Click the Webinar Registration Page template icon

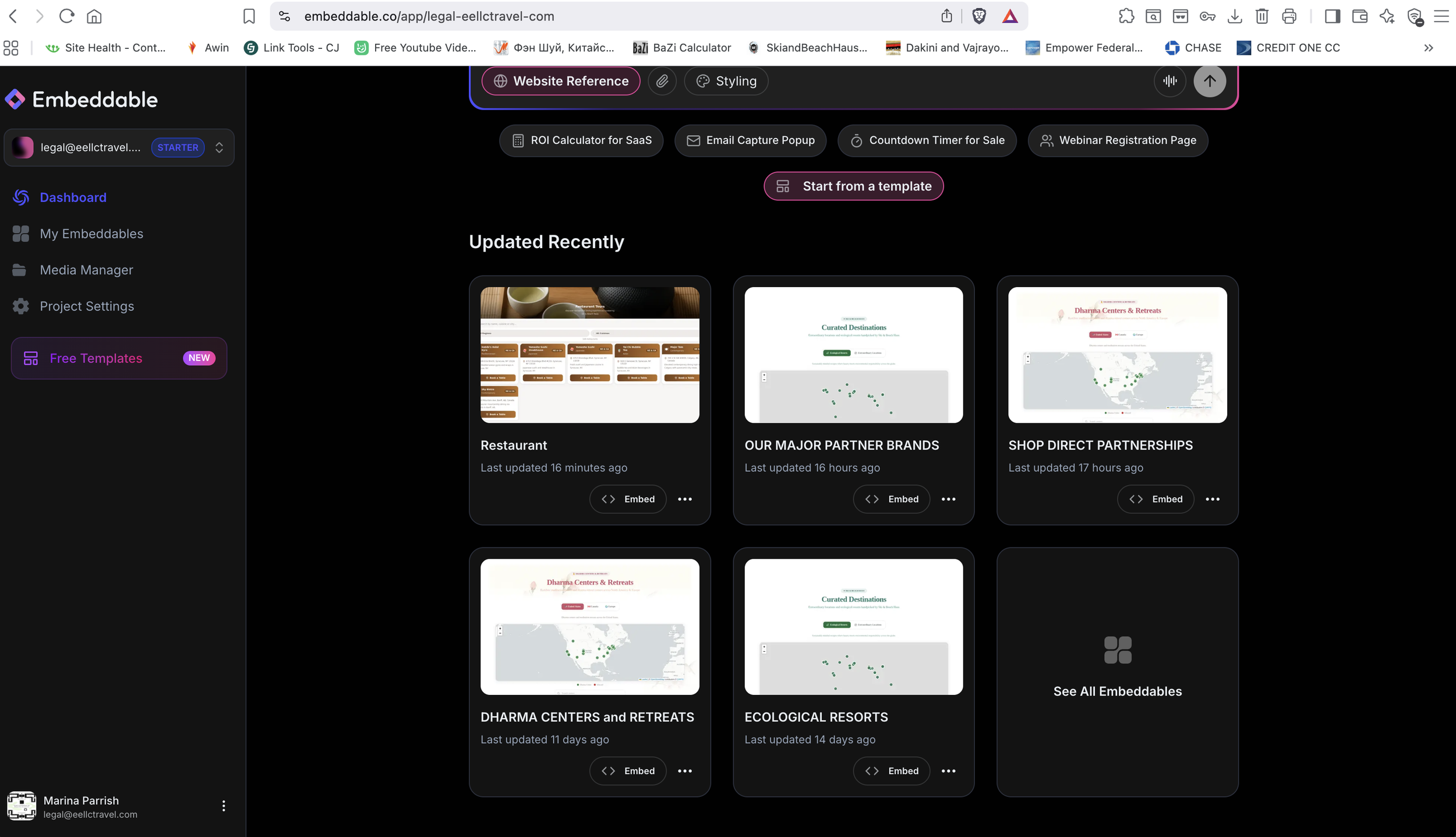pos(1045,140)
